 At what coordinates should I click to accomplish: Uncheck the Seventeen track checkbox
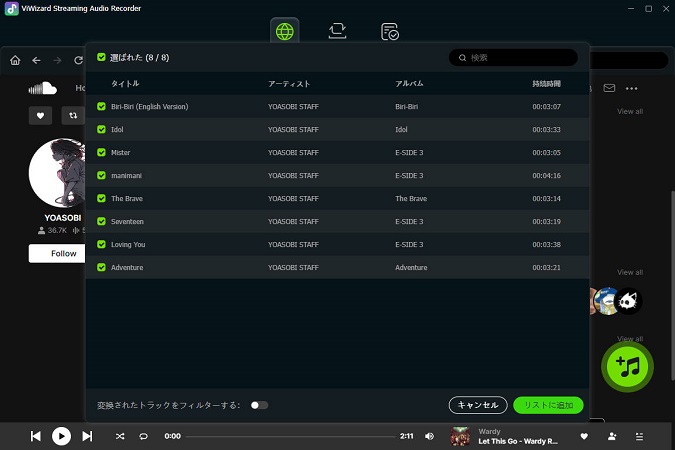tap(101, 221)
